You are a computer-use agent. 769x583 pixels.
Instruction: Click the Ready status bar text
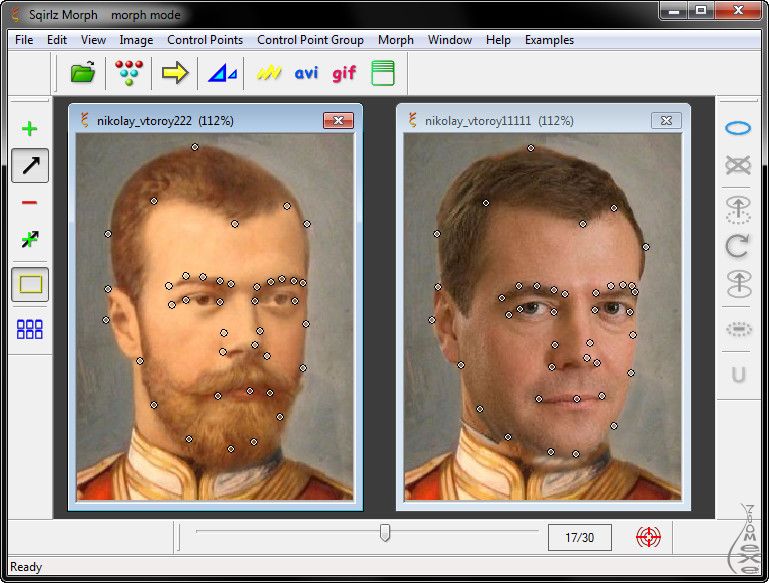click(26, 567)
